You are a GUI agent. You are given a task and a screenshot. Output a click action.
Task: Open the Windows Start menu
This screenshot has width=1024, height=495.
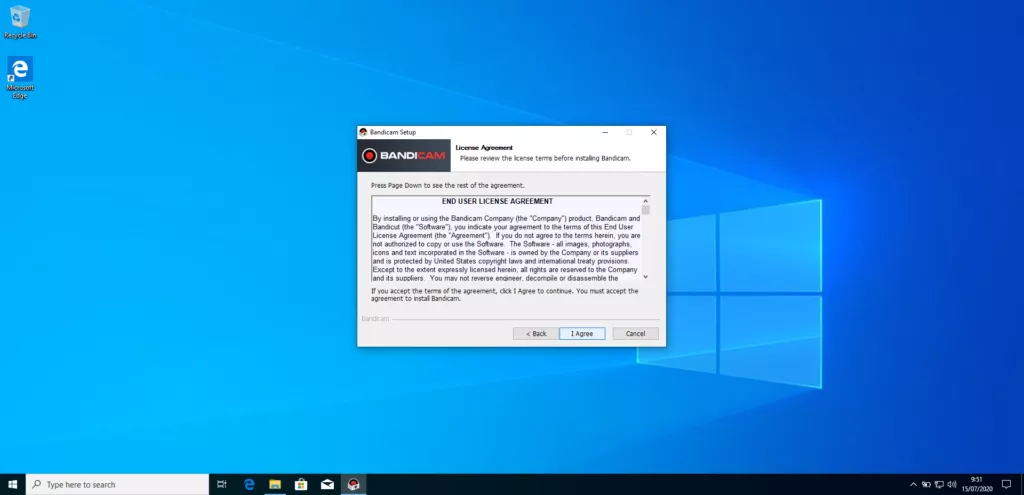click(x=13, y=484)
